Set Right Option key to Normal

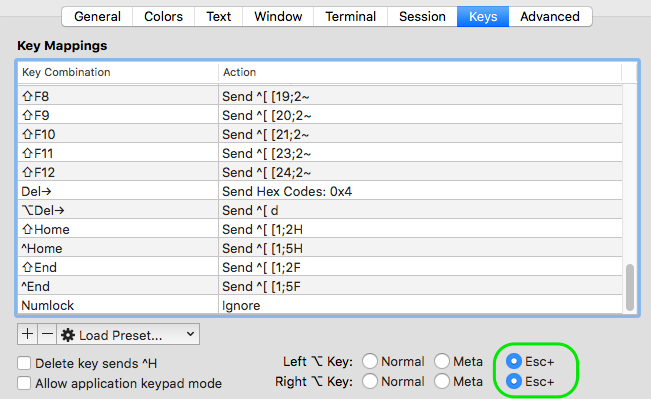[x=370, y=381]
